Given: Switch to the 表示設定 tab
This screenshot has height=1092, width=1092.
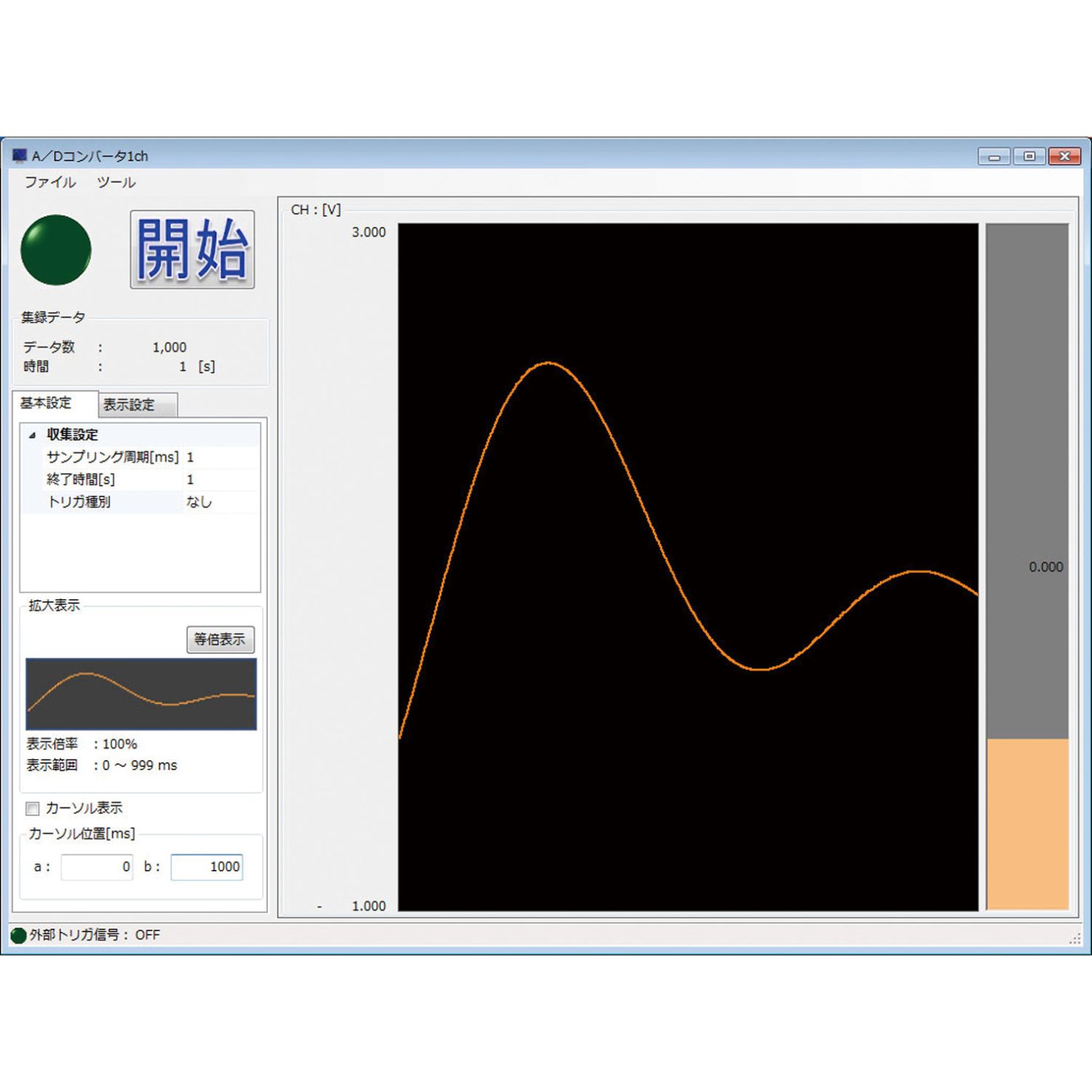Looking at the screenshot, I should pyautogui.click(x=130, y=405).
